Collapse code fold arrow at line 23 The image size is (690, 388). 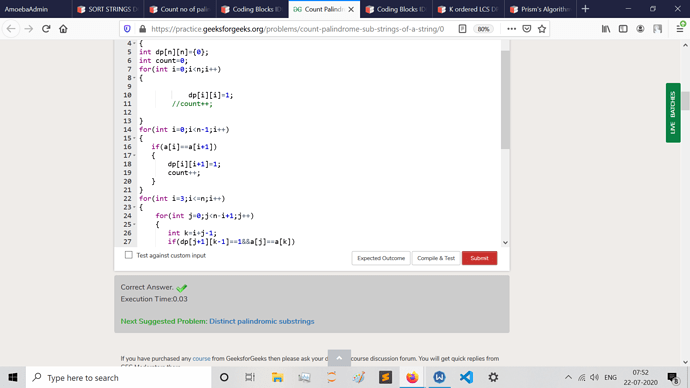pyautogui.click(x=134, y=207)
